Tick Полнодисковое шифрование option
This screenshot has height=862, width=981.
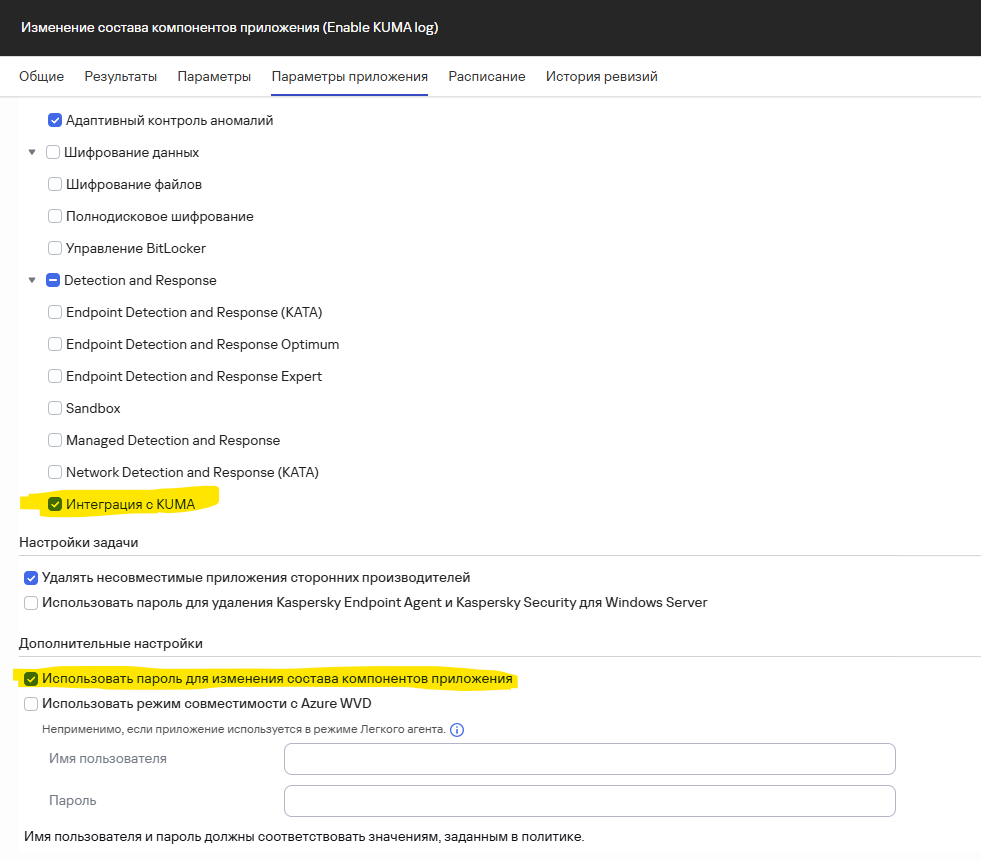point(55,217)
